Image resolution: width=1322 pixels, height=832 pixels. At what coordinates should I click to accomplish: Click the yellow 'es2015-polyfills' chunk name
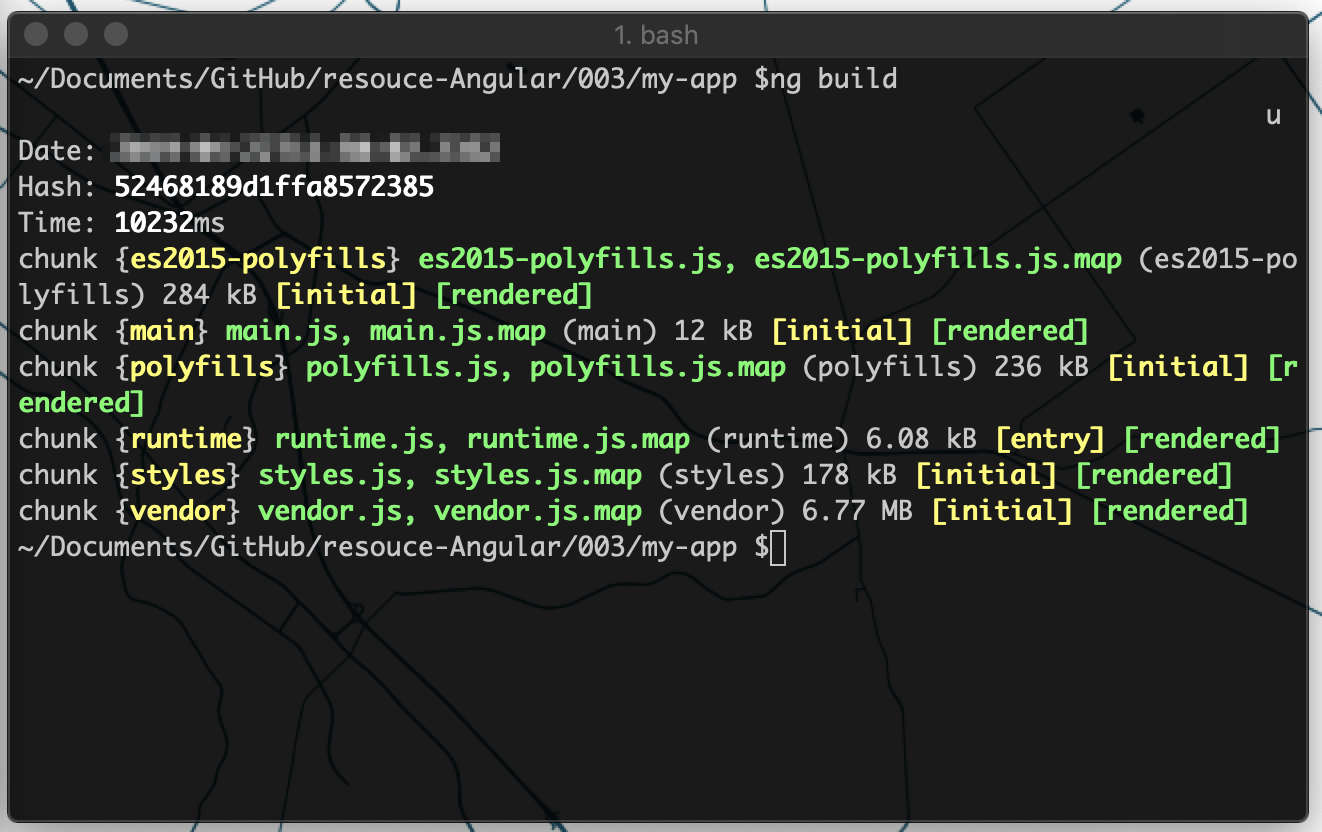[x=259, y=259]
